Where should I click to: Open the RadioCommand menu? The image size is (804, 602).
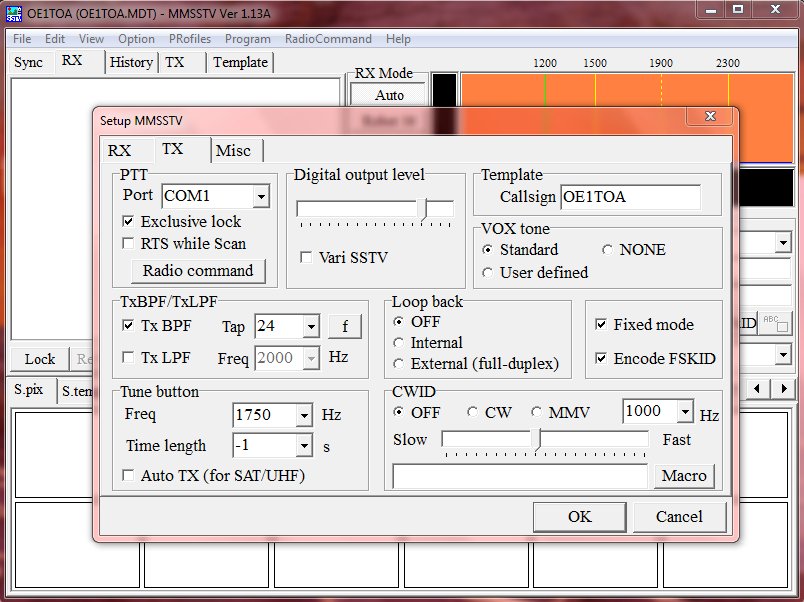(x=328, y=39)
